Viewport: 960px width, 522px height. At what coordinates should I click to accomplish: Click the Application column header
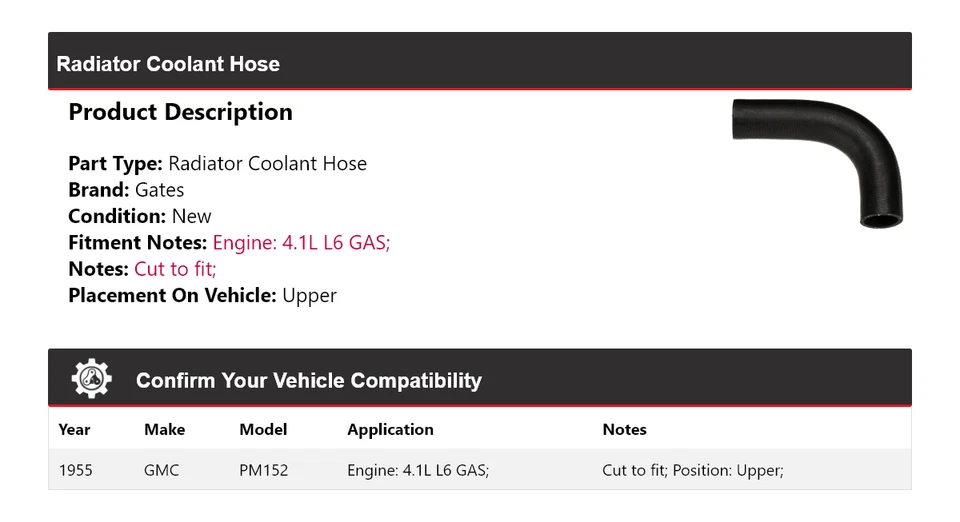390,430
